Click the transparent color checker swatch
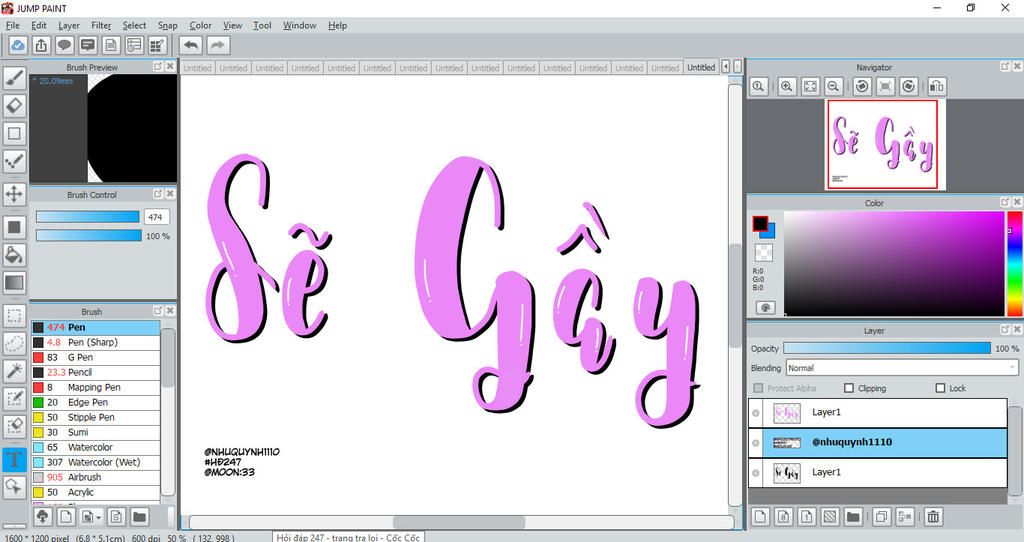This screenshot has width=1024, height=542. click(x=763, y=252)
